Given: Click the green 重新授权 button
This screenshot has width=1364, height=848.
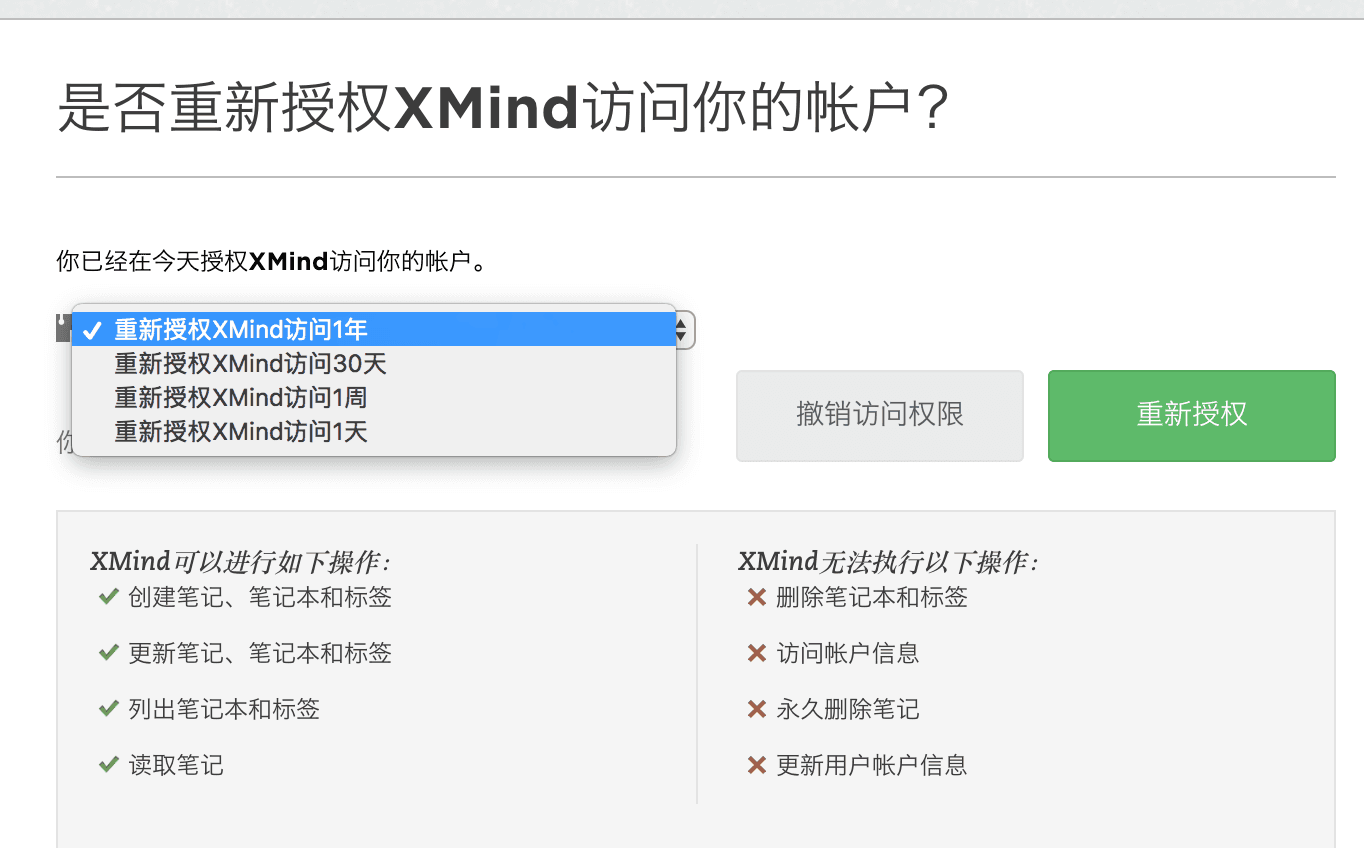Looking at the screenshot, I should tap(1191, 415).
